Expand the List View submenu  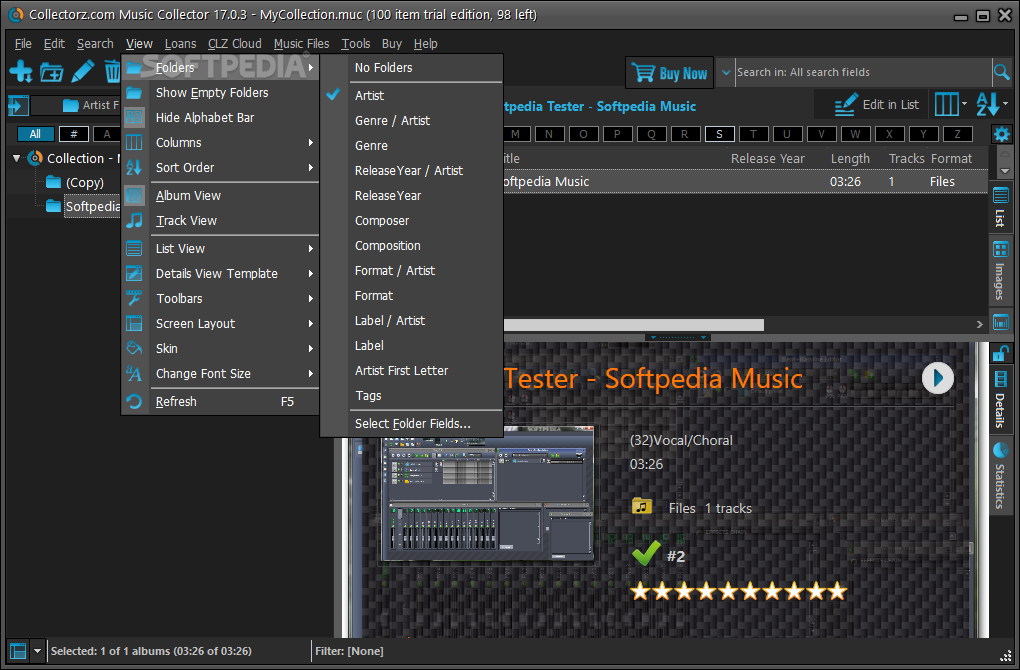tap(221, 248)
